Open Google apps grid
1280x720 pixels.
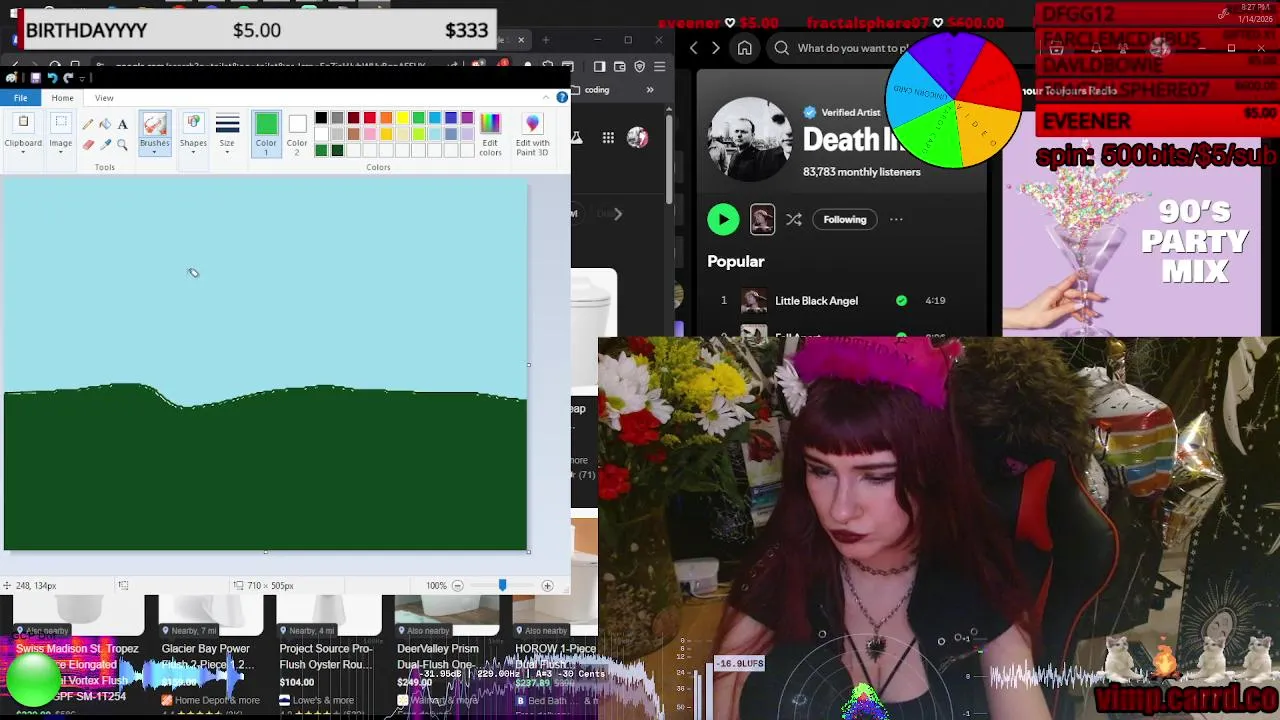pyautogui.click(x=608, y=138)
